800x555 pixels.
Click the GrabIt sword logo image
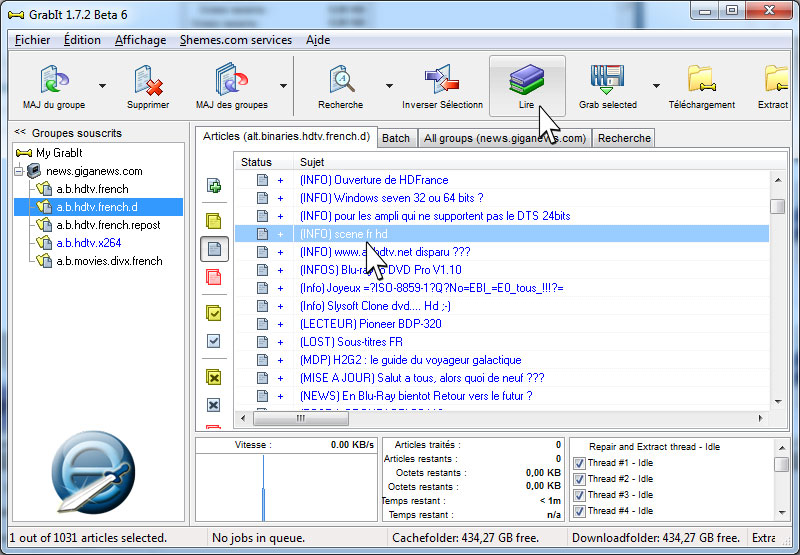(x=93, y=472)
